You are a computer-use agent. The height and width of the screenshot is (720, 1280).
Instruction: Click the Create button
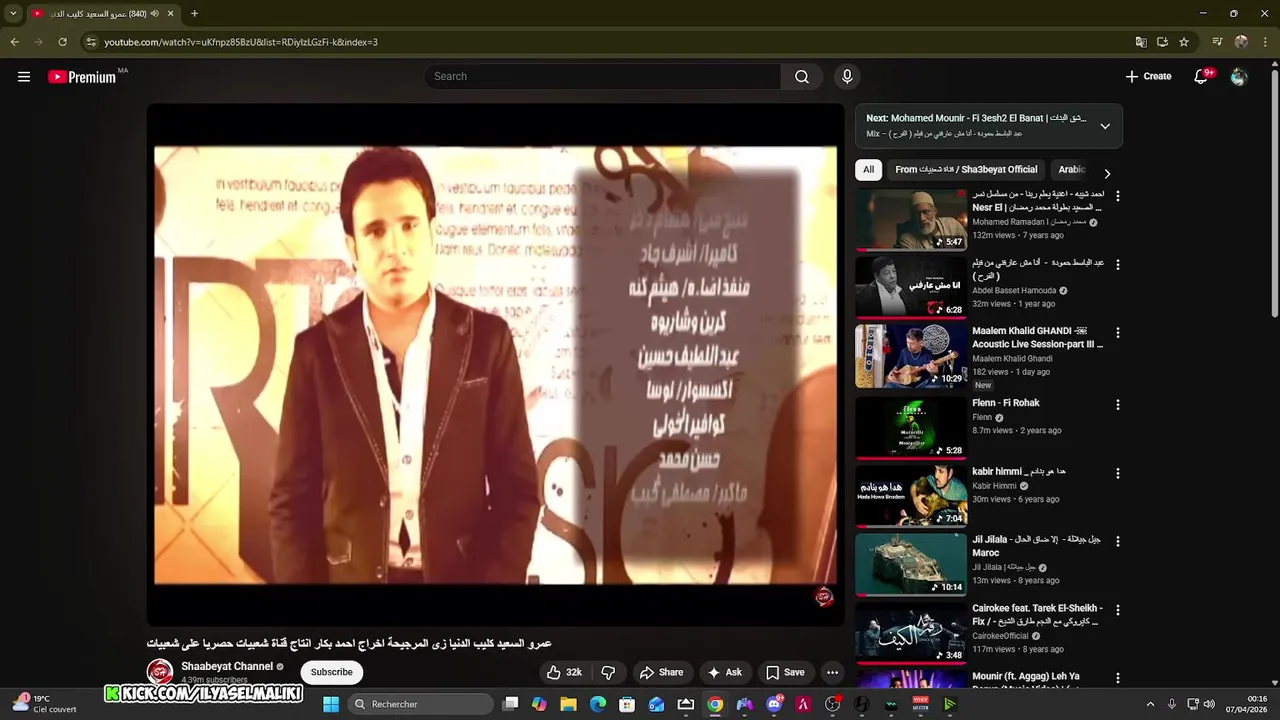coord(1148,77)
